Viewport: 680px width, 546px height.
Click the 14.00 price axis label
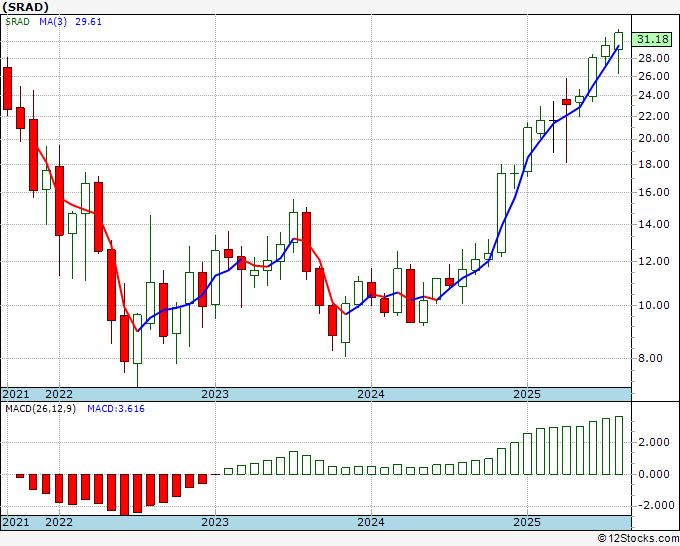[x=654, y=224]
